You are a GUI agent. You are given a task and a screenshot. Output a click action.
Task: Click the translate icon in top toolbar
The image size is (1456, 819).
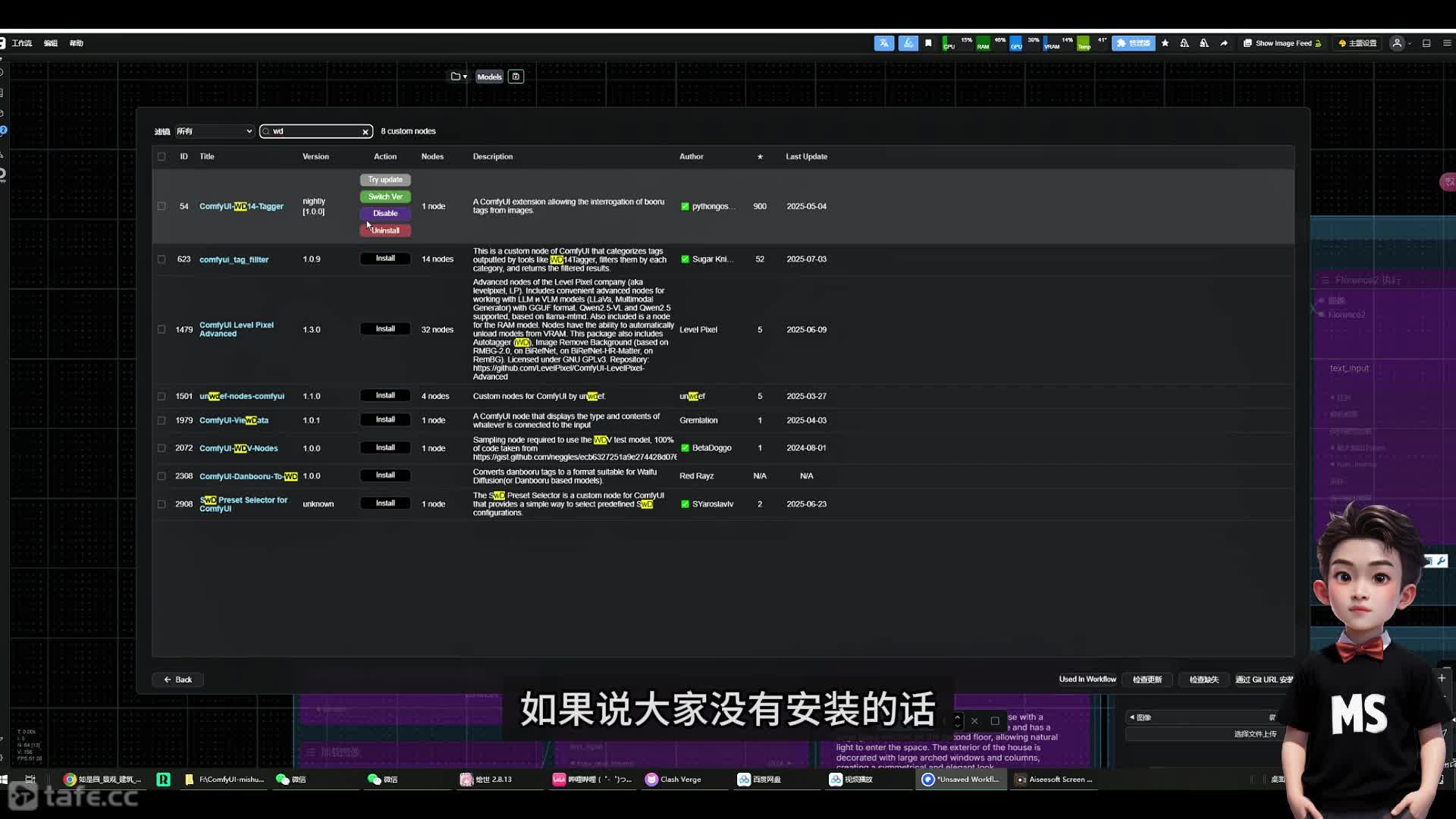pyautogui.click(x=884, y=43)
